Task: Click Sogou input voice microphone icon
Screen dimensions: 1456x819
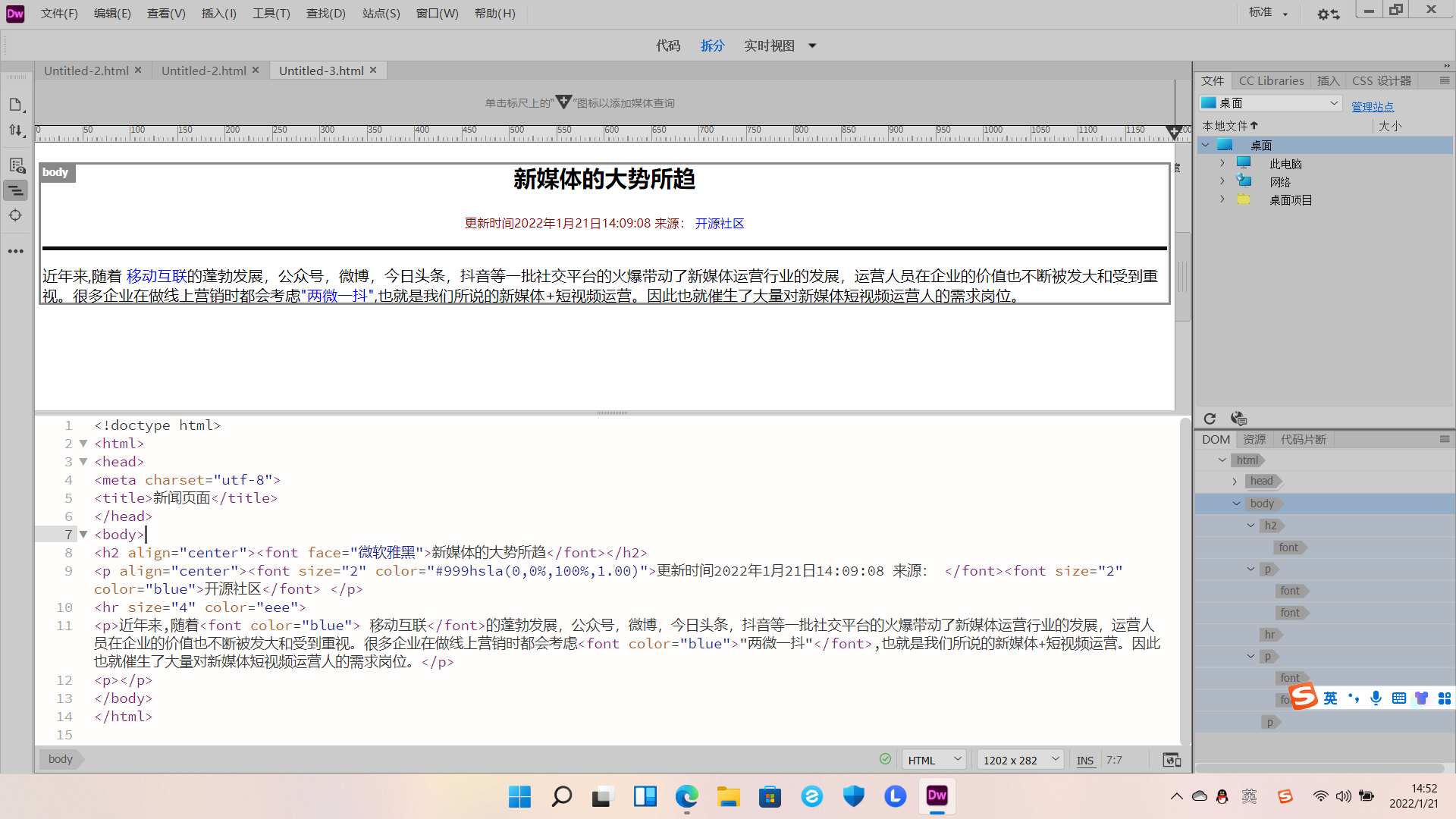Action: point(1376,698)
